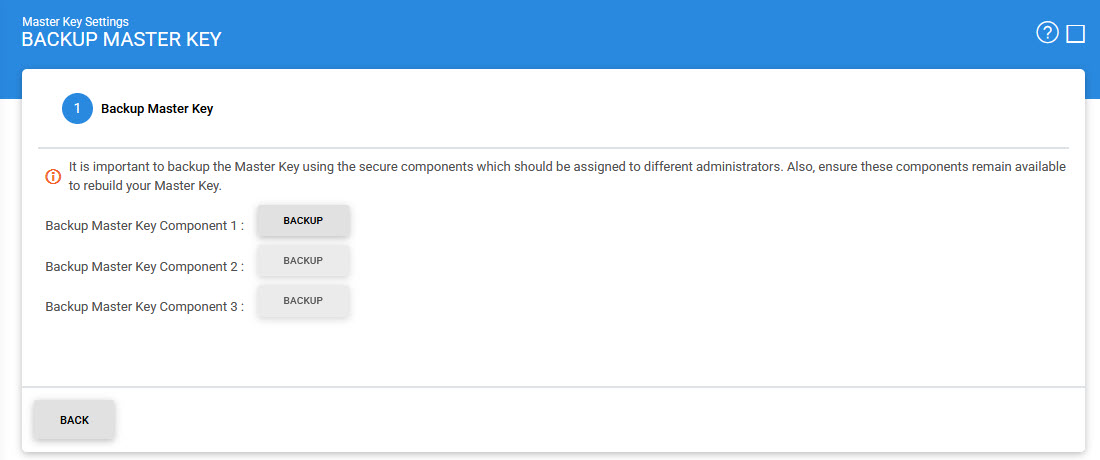Click the blank area below Component 3 row
Screen dimensions: 1100x460
[553, 350]
